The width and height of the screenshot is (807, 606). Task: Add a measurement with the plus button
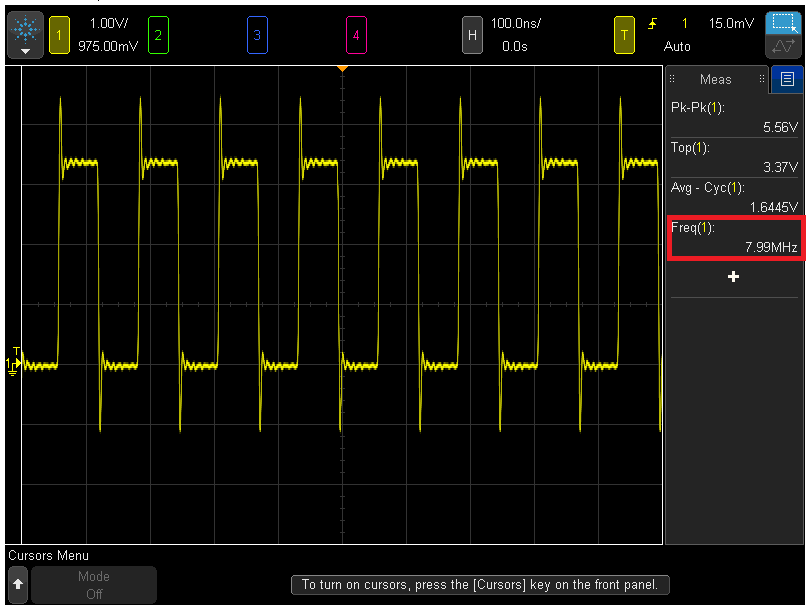pos(733,277)
